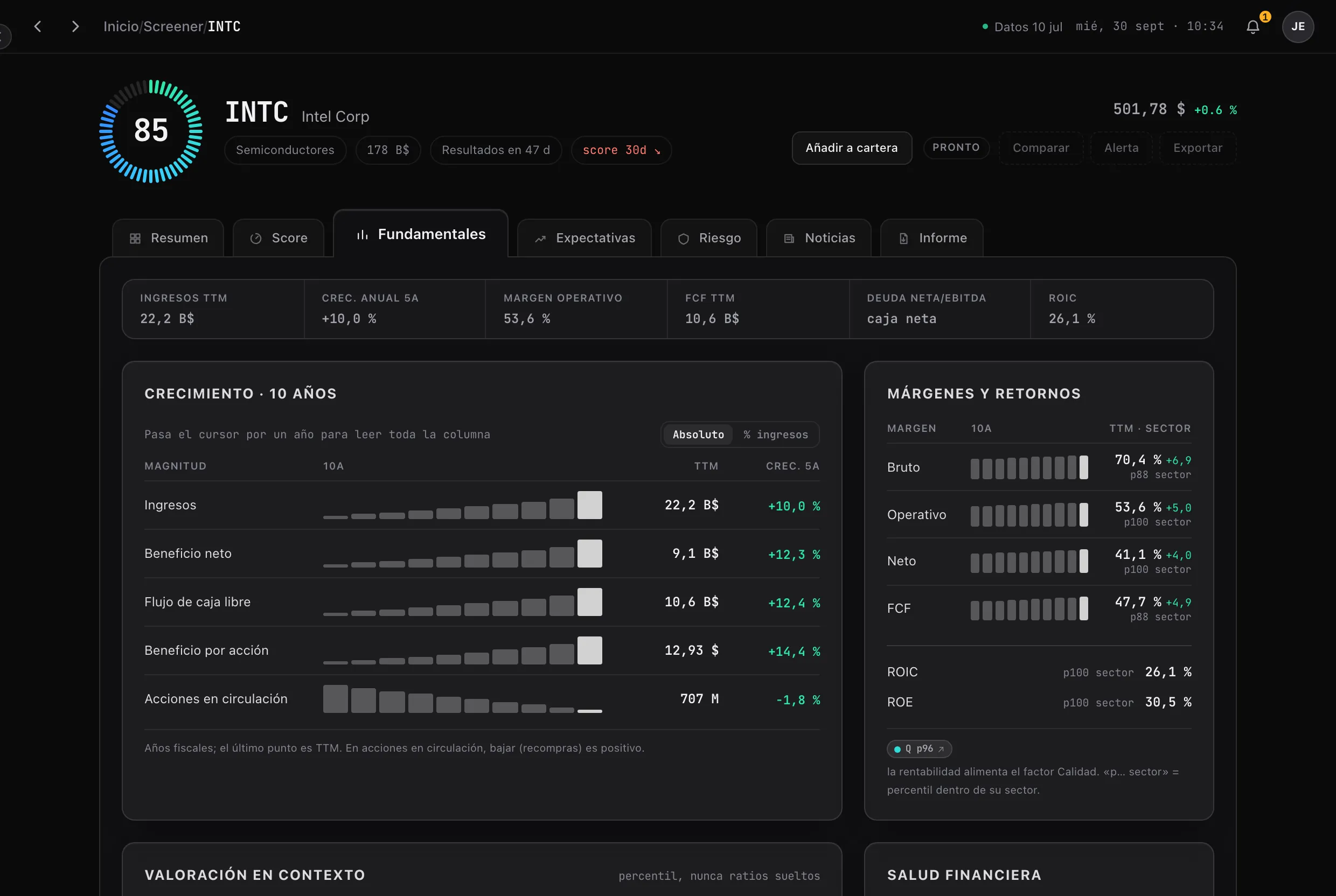This screenshot has width=1336, height=896.
Task: Click the DEUDA NETA/EBITDA caja neta cell
Action: pos(940,309)
